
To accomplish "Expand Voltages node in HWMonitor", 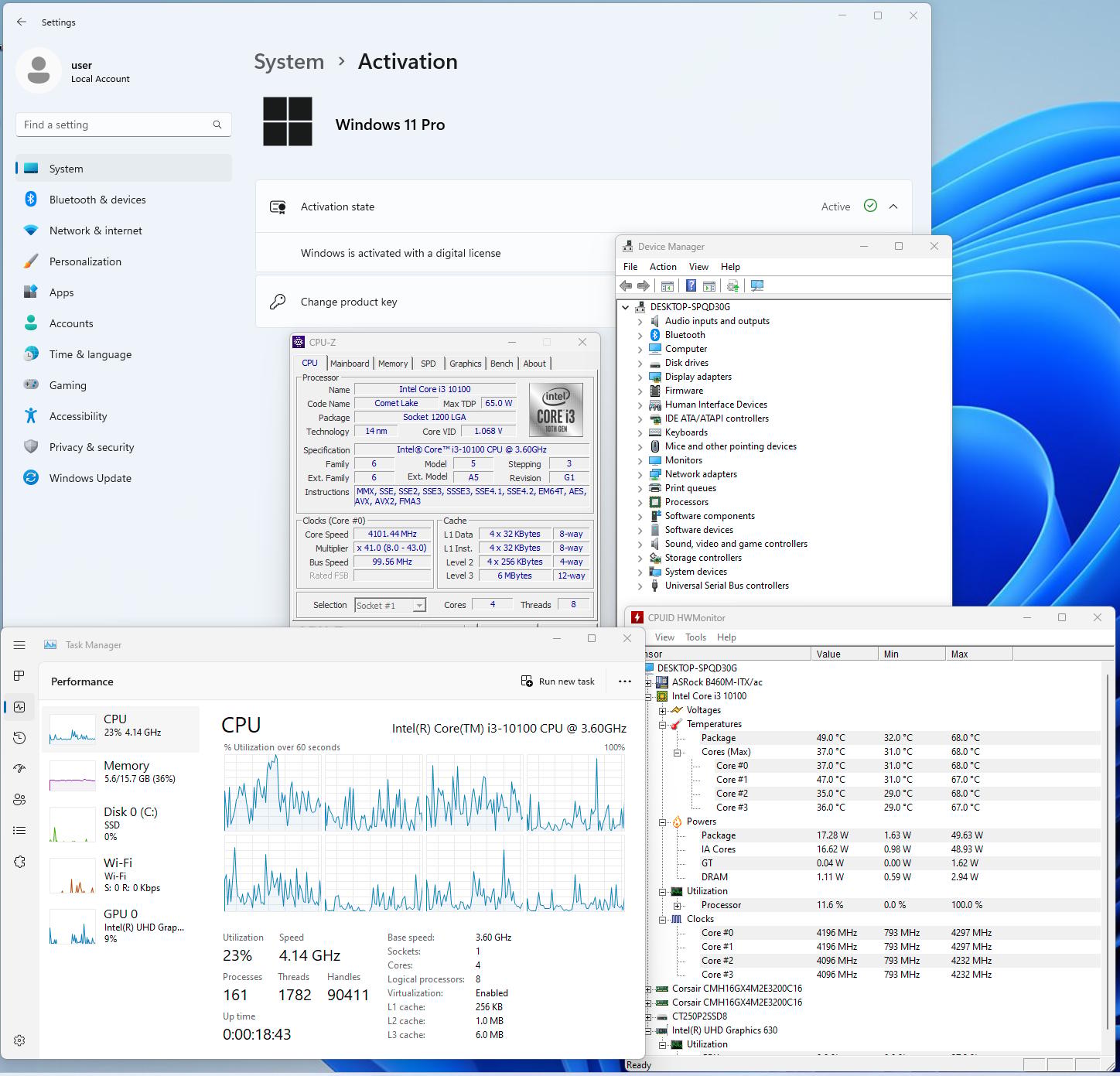I will coord(663,711).
